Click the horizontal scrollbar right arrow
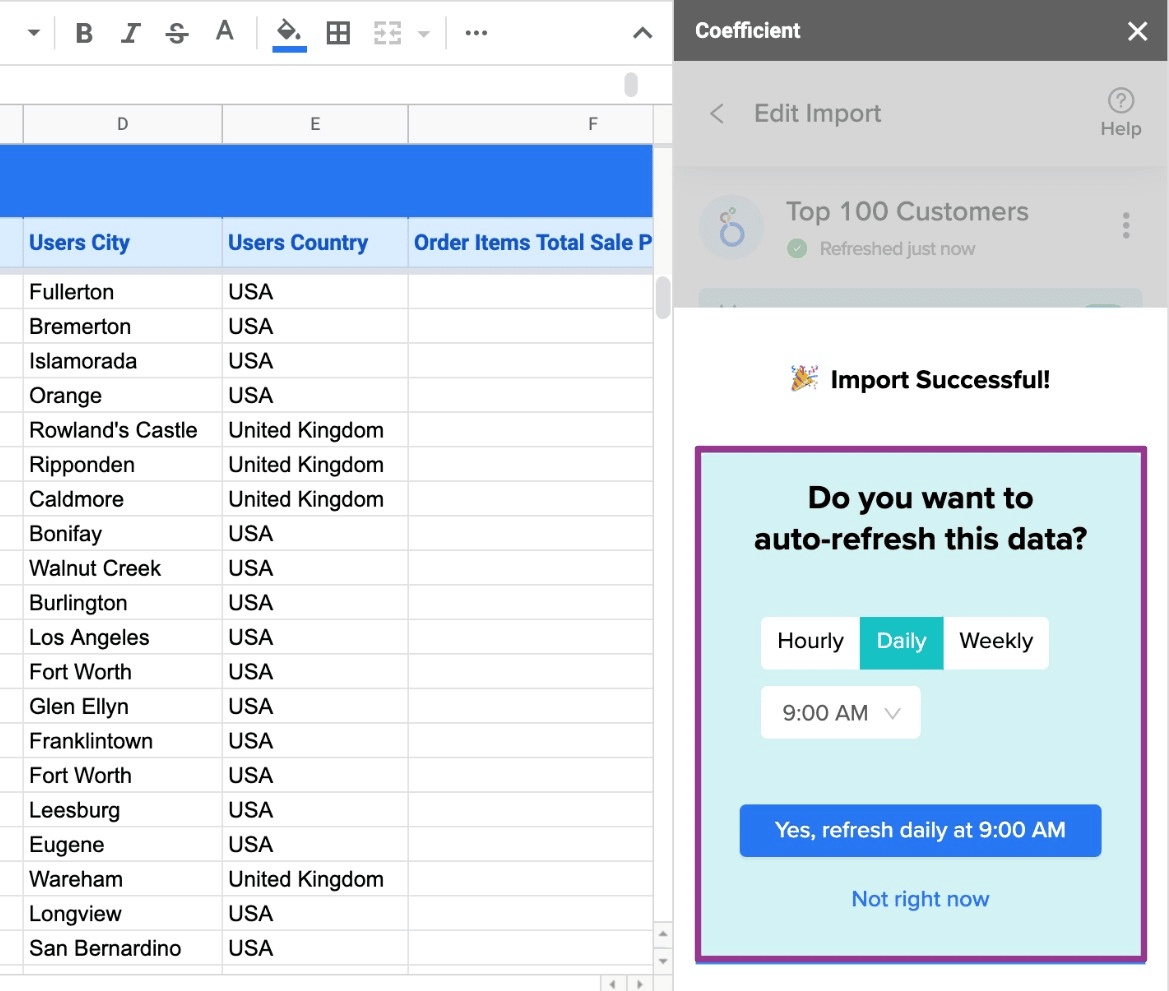This screenshot has height=991, width=1169. [x=640, y=984]
